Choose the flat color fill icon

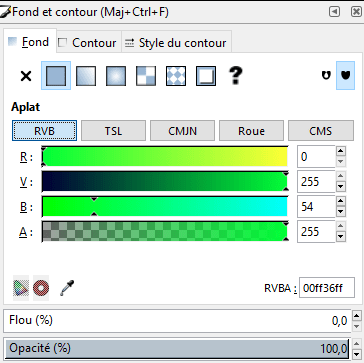[x=56, y=76]
